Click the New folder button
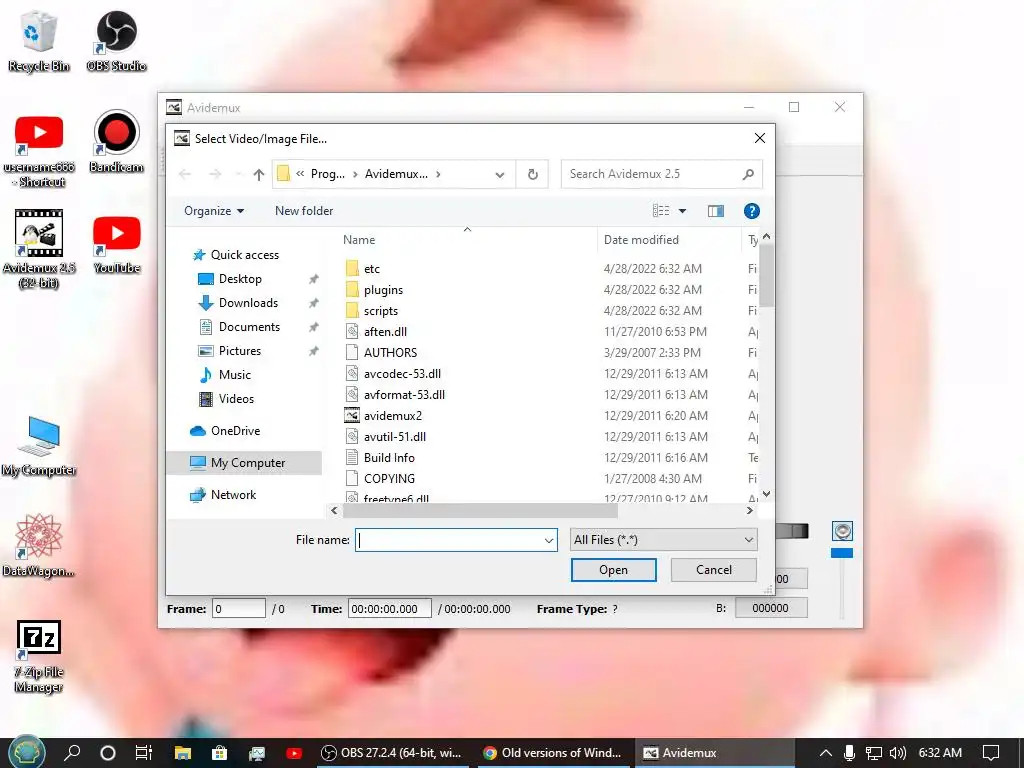The height and width of the screenshot is (768, 1024). [304, 211]
